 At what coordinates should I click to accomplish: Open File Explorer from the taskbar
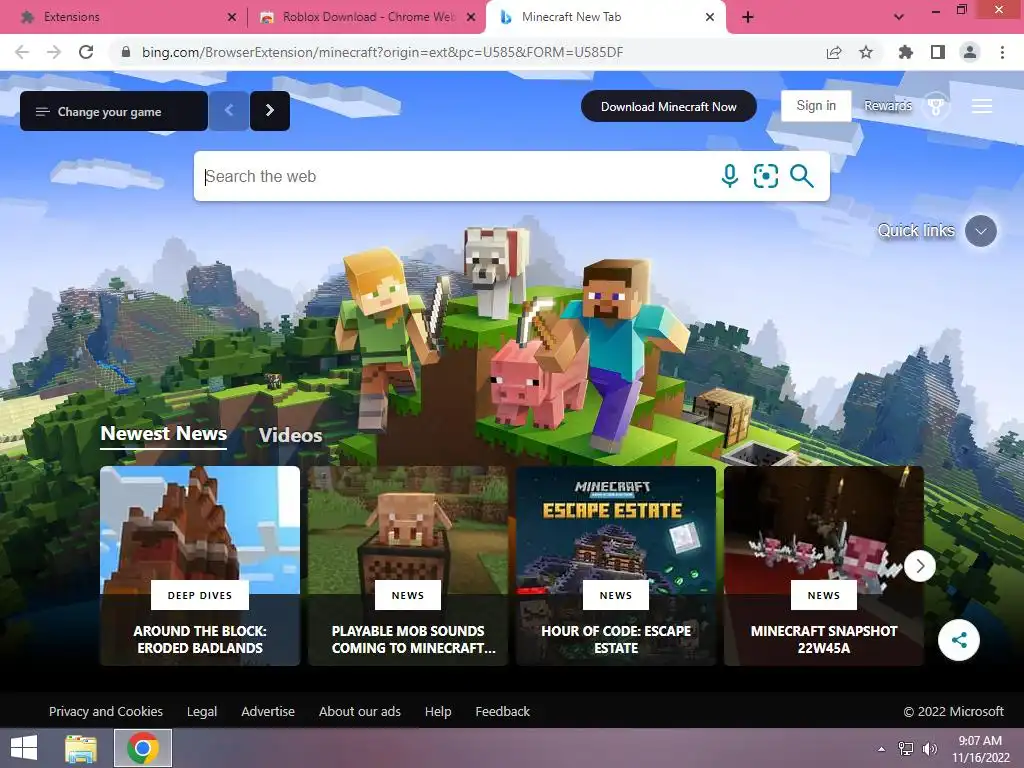81,748
